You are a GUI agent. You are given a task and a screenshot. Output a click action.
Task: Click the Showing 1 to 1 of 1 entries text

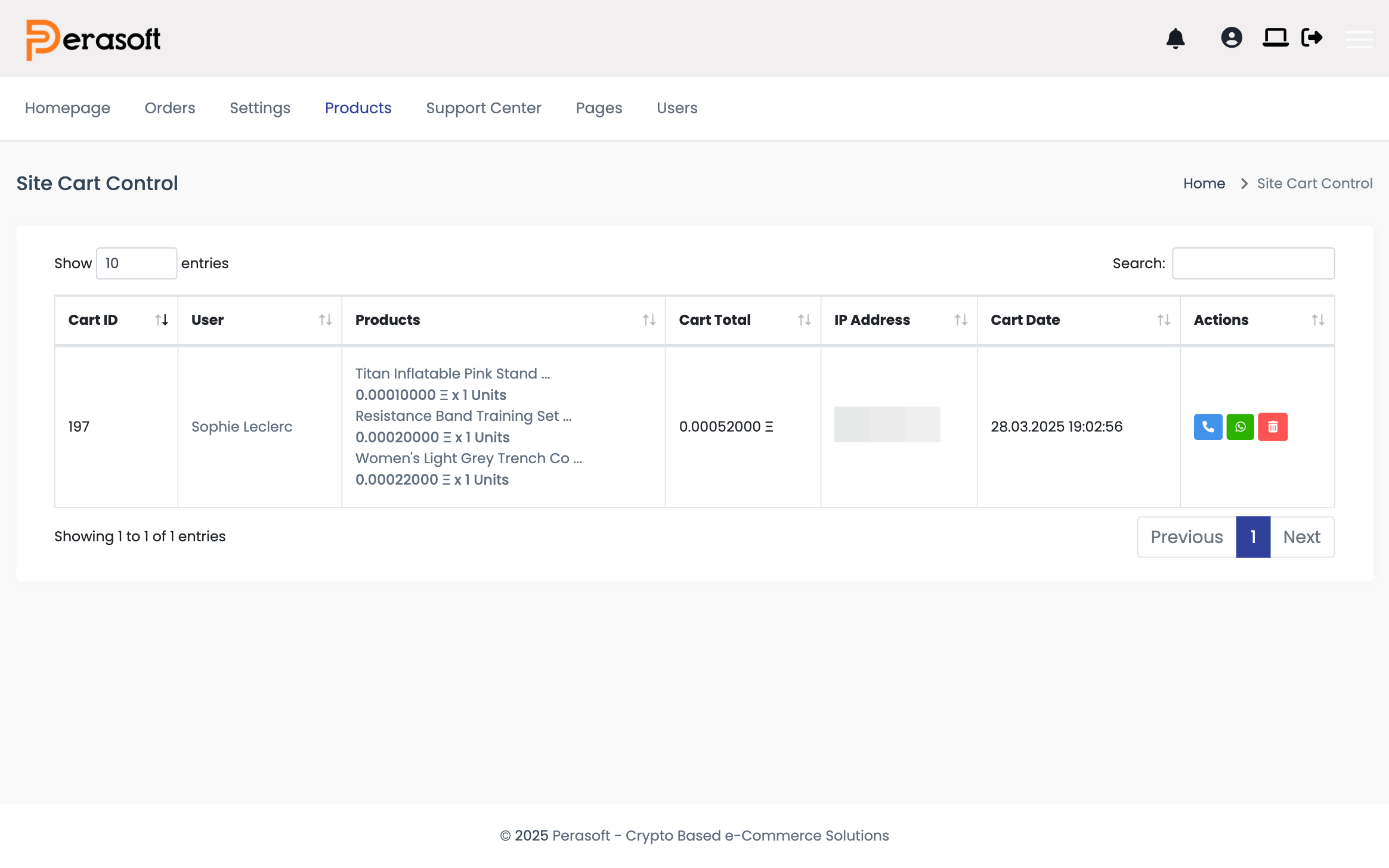coord(140,537)
